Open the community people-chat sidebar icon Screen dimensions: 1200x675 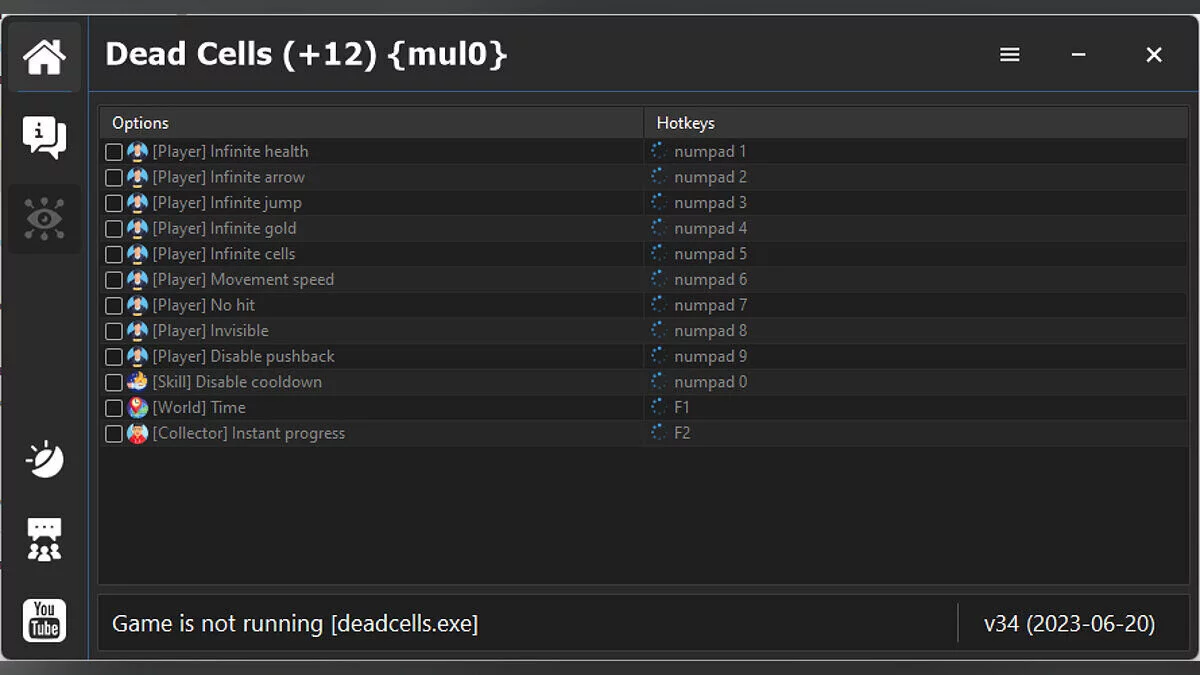click(x=44, y=539)
